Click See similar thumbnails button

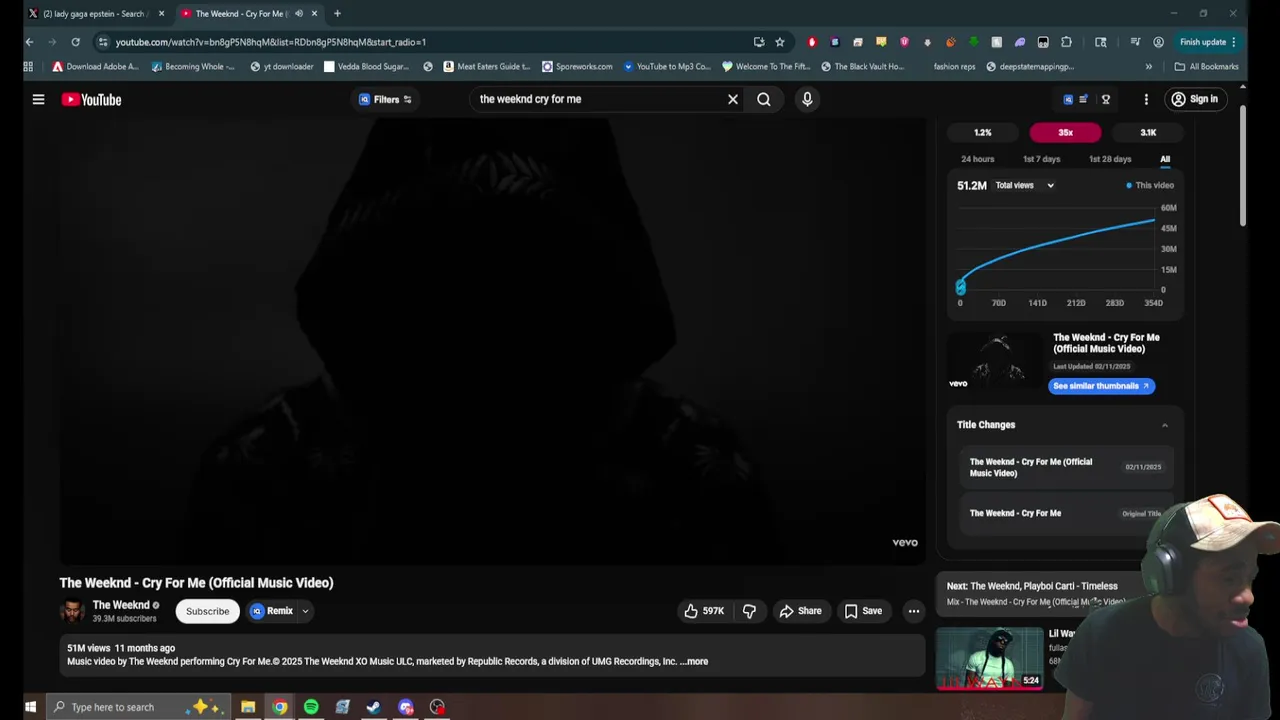coord(1101,386)
